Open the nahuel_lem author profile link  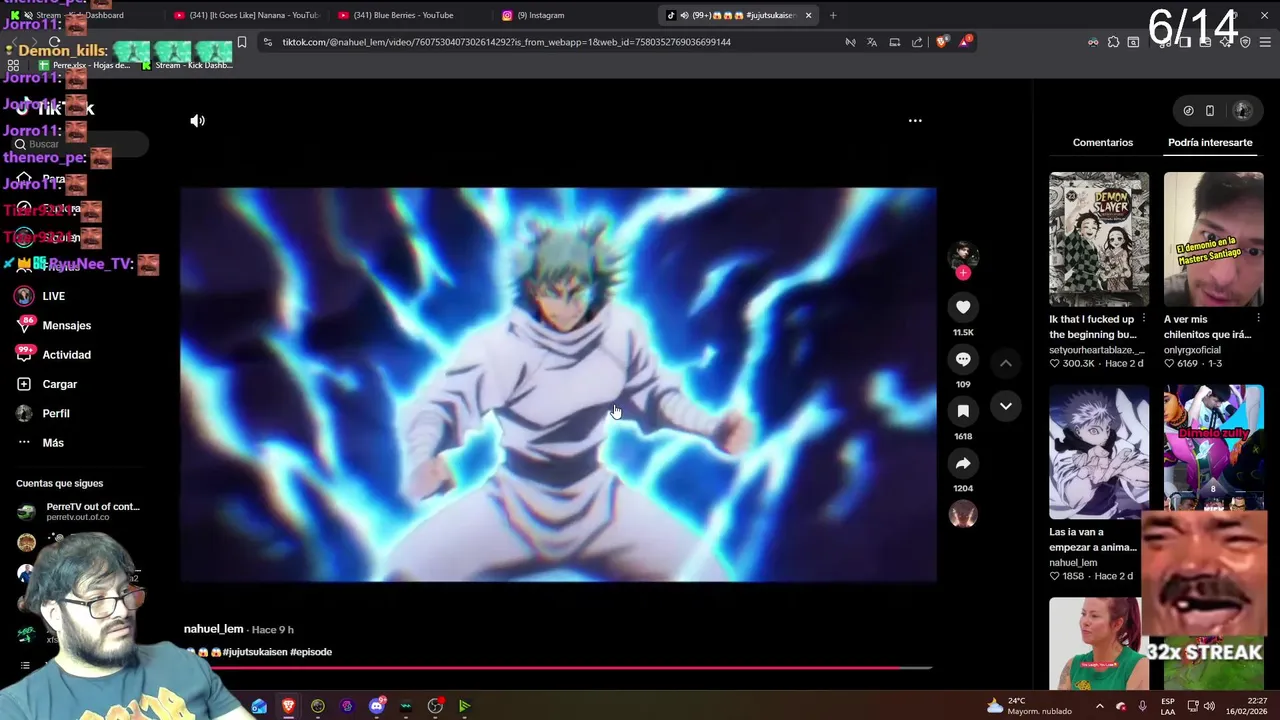pos(214,629)
